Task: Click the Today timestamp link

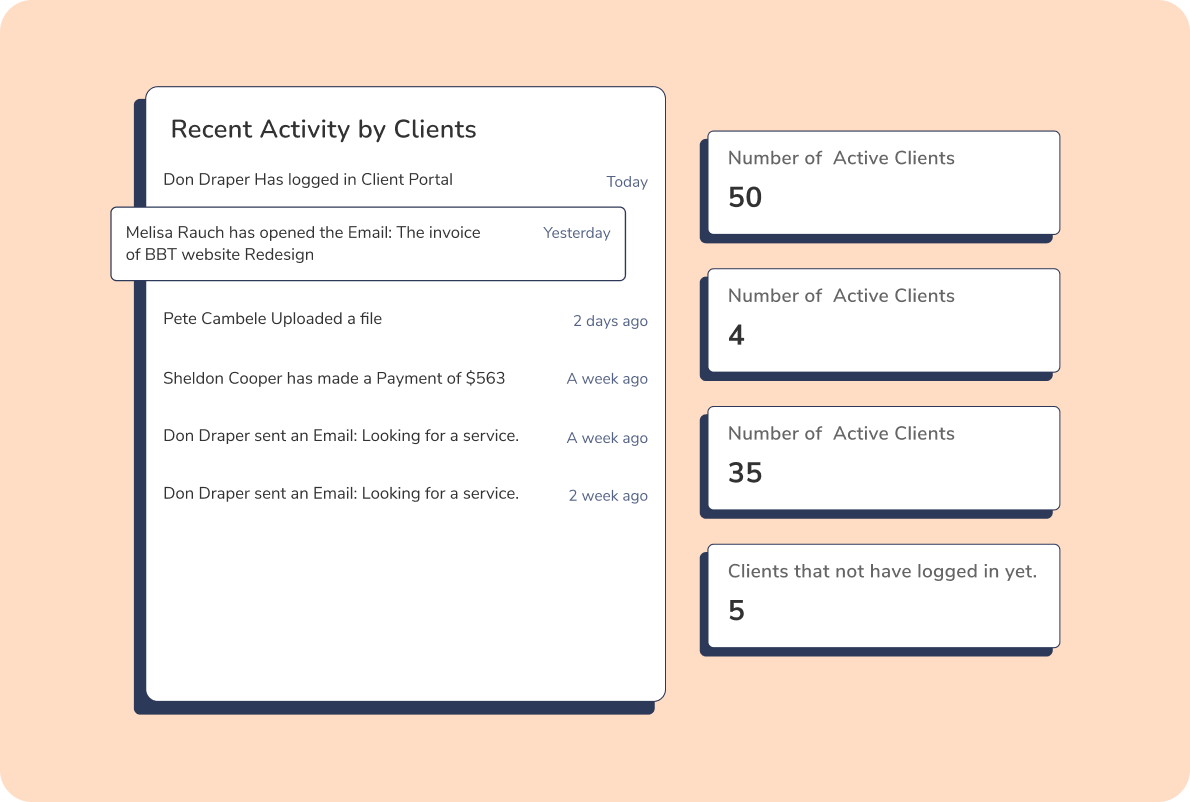Action: click(x=627, y=182)
